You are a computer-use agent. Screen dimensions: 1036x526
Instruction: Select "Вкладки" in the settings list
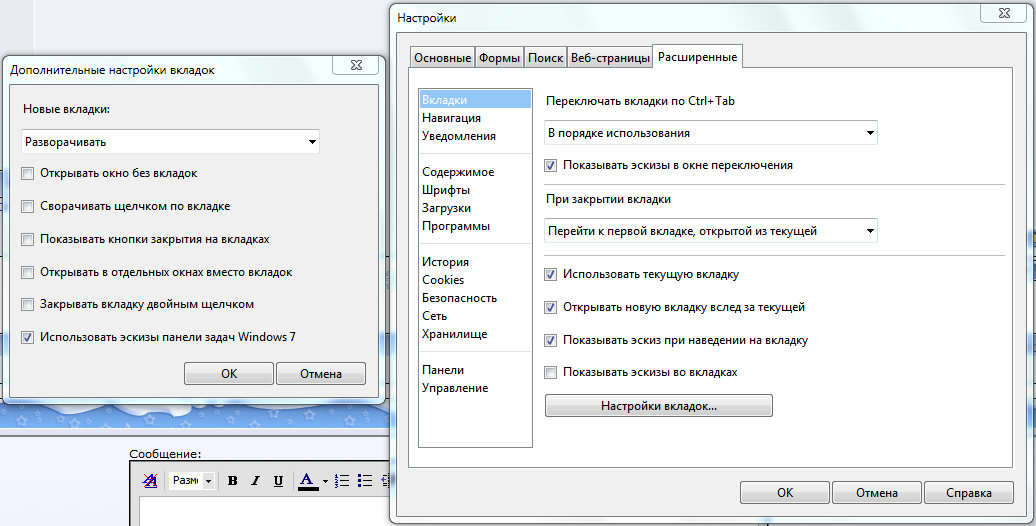coord(475,100)
